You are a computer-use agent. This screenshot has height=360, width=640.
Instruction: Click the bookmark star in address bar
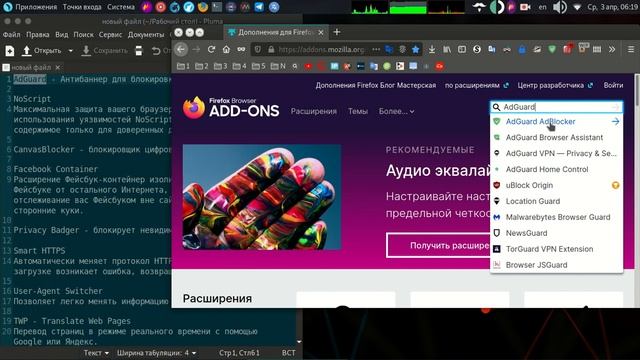416,49
